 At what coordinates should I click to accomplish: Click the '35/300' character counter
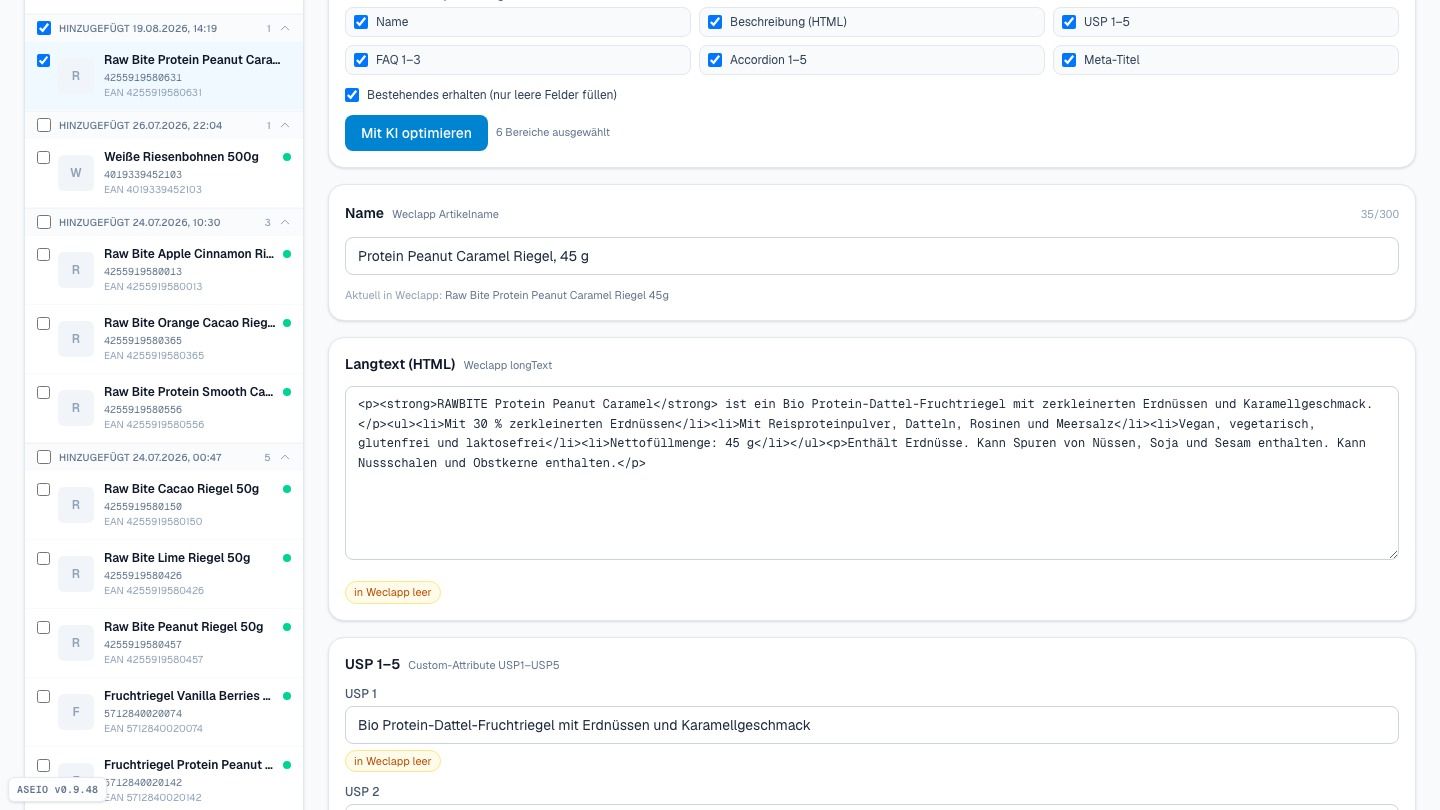coord(1379,214)
